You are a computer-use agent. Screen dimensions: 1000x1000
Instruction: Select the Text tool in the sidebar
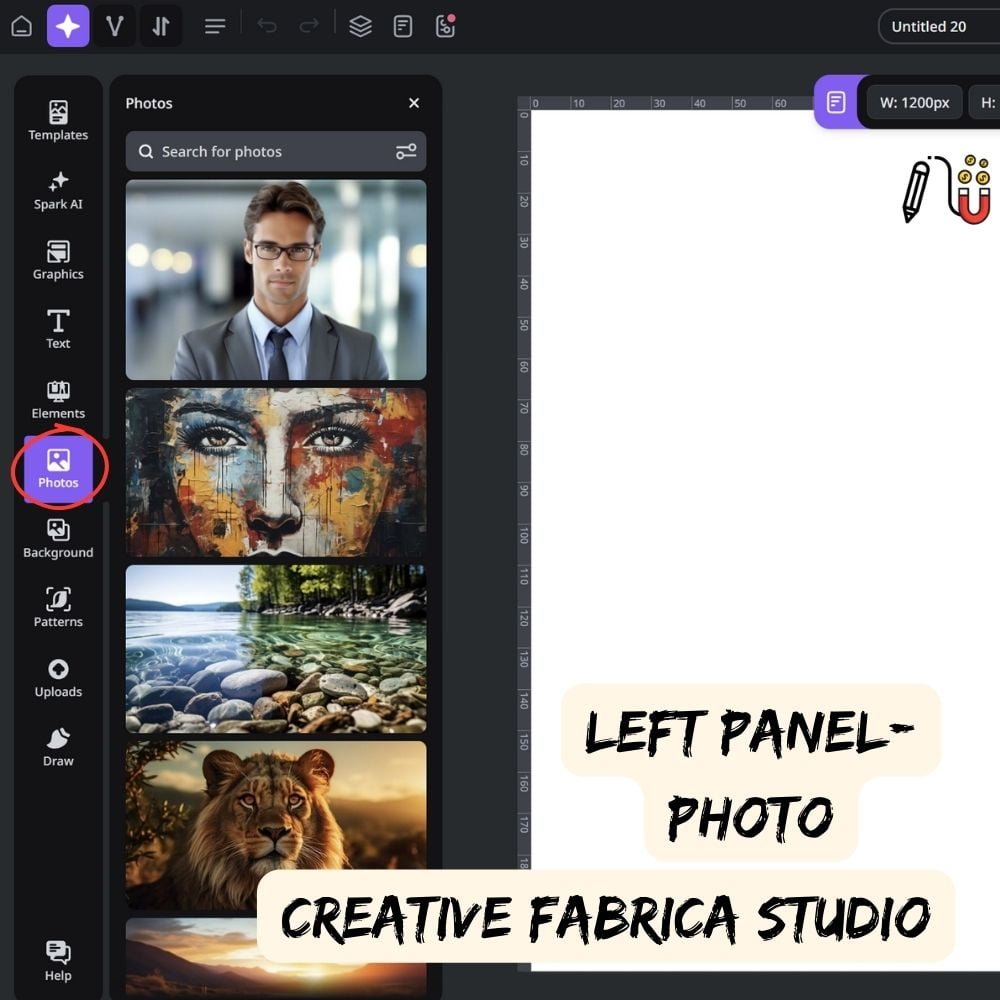point(57,330)
